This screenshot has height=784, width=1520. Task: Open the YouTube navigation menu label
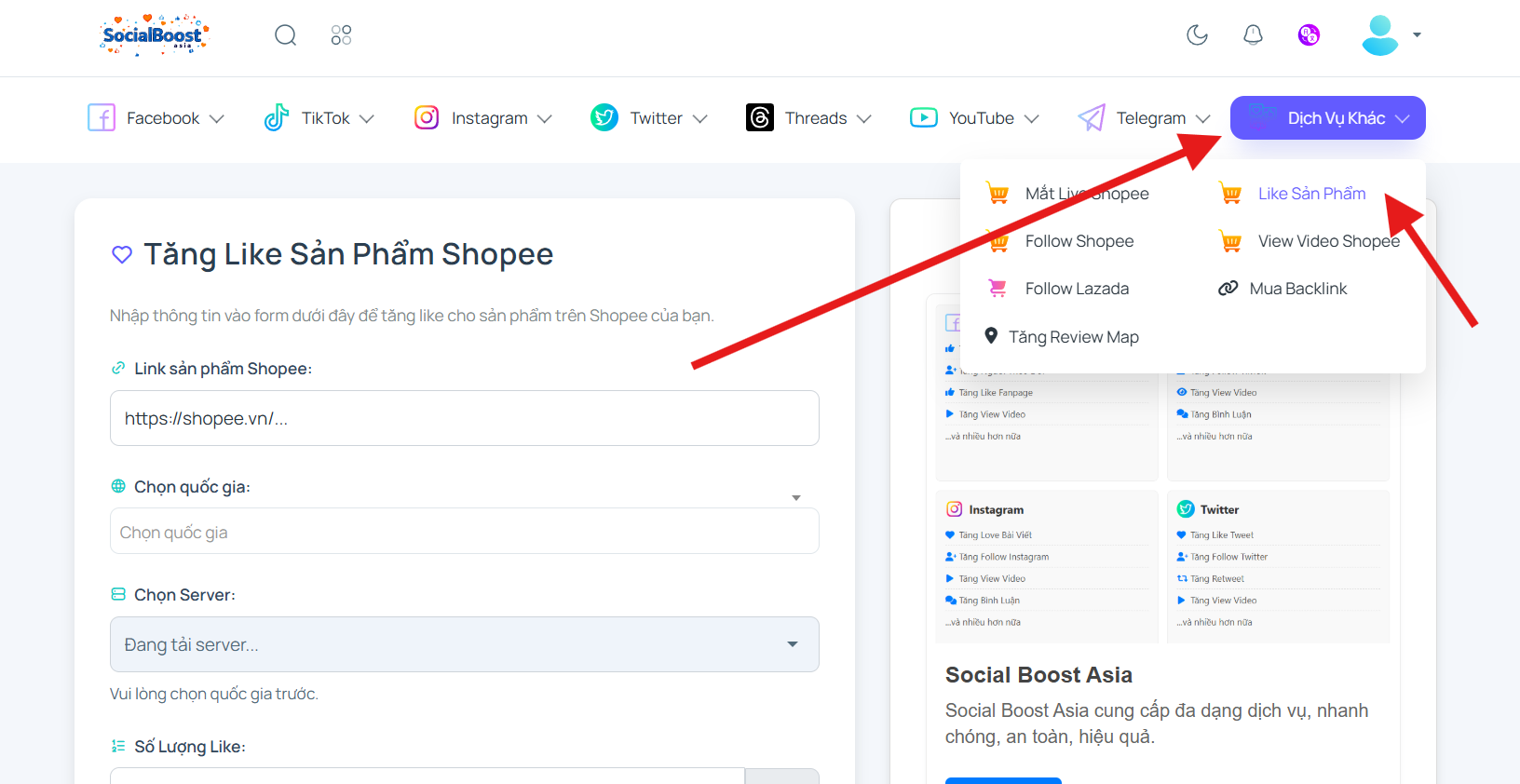(x=982, y=118)
